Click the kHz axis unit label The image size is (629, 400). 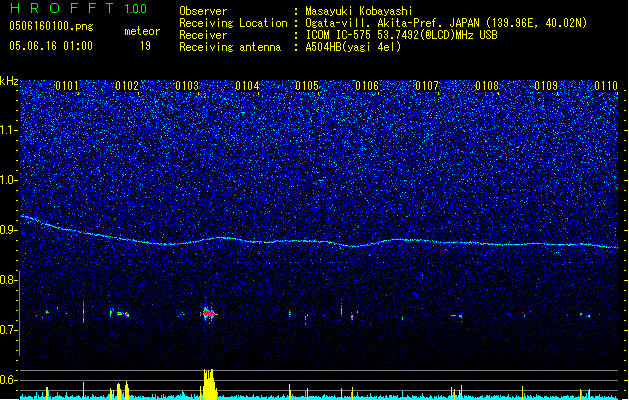point(9,81)
